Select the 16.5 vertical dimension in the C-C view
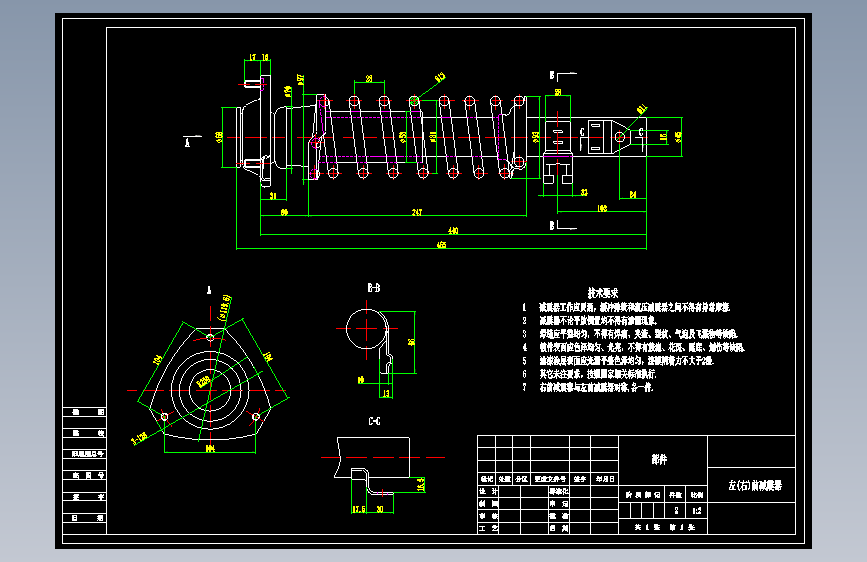 click(421, 485)
